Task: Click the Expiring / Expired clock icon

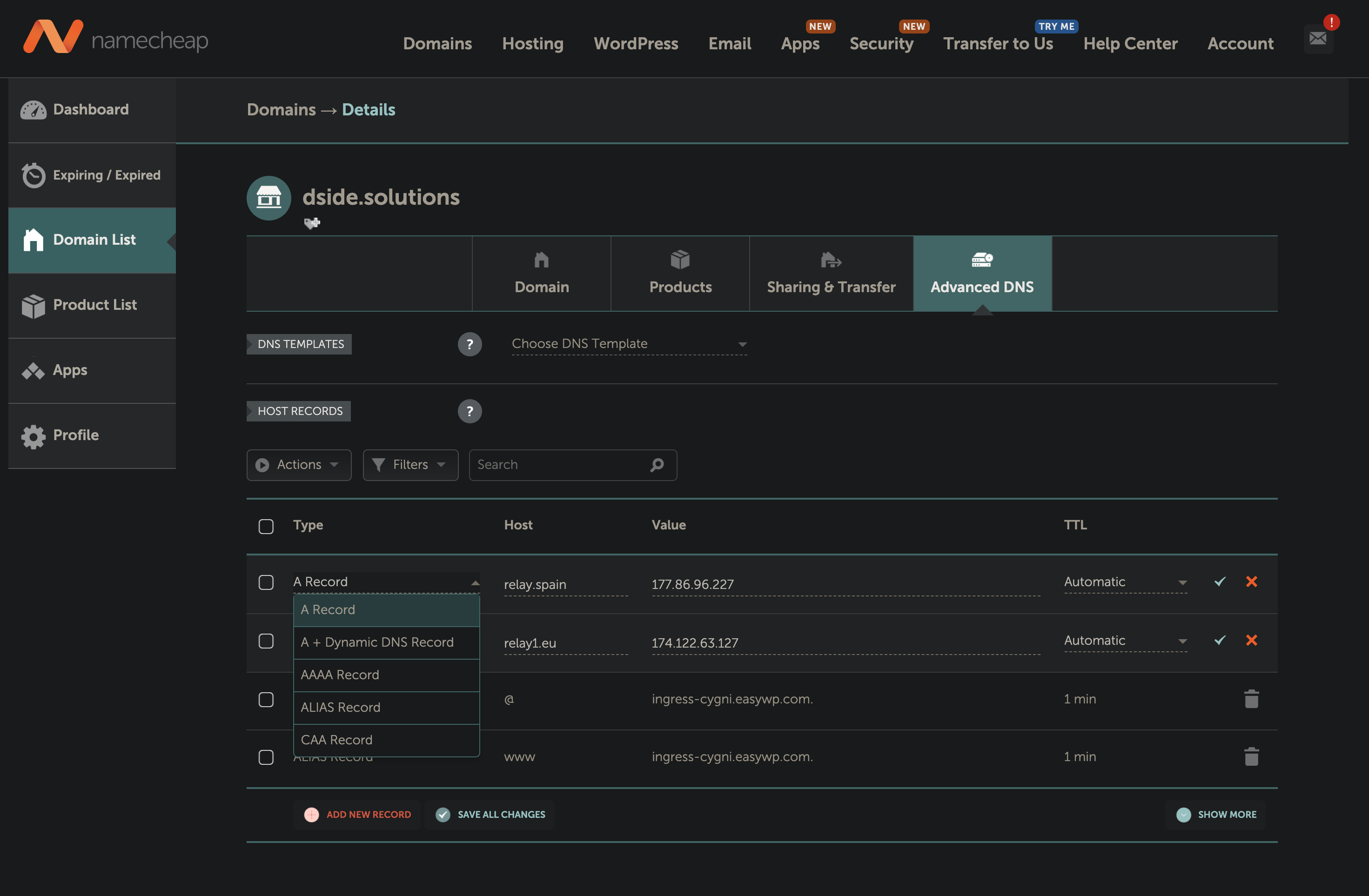Action: click(x=34, y=175)
